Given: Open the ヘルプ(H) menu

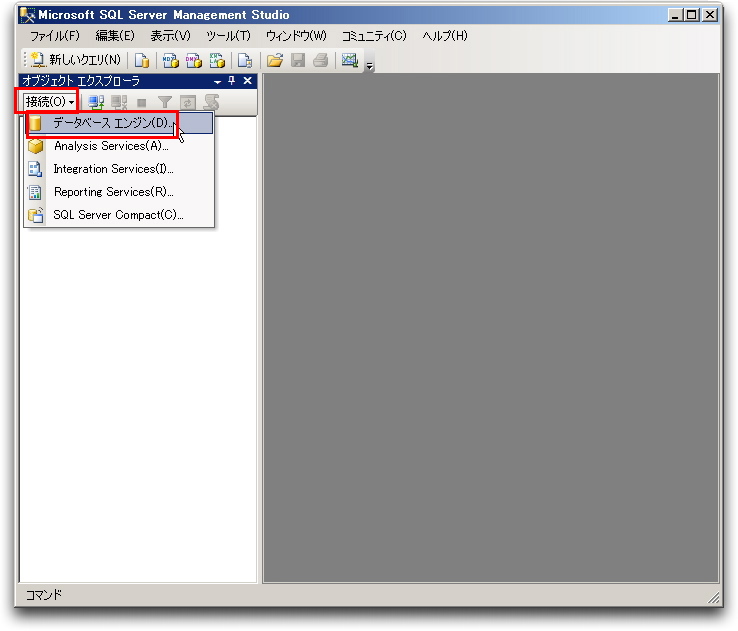Looking at the screenshot, I should point(445,36).
